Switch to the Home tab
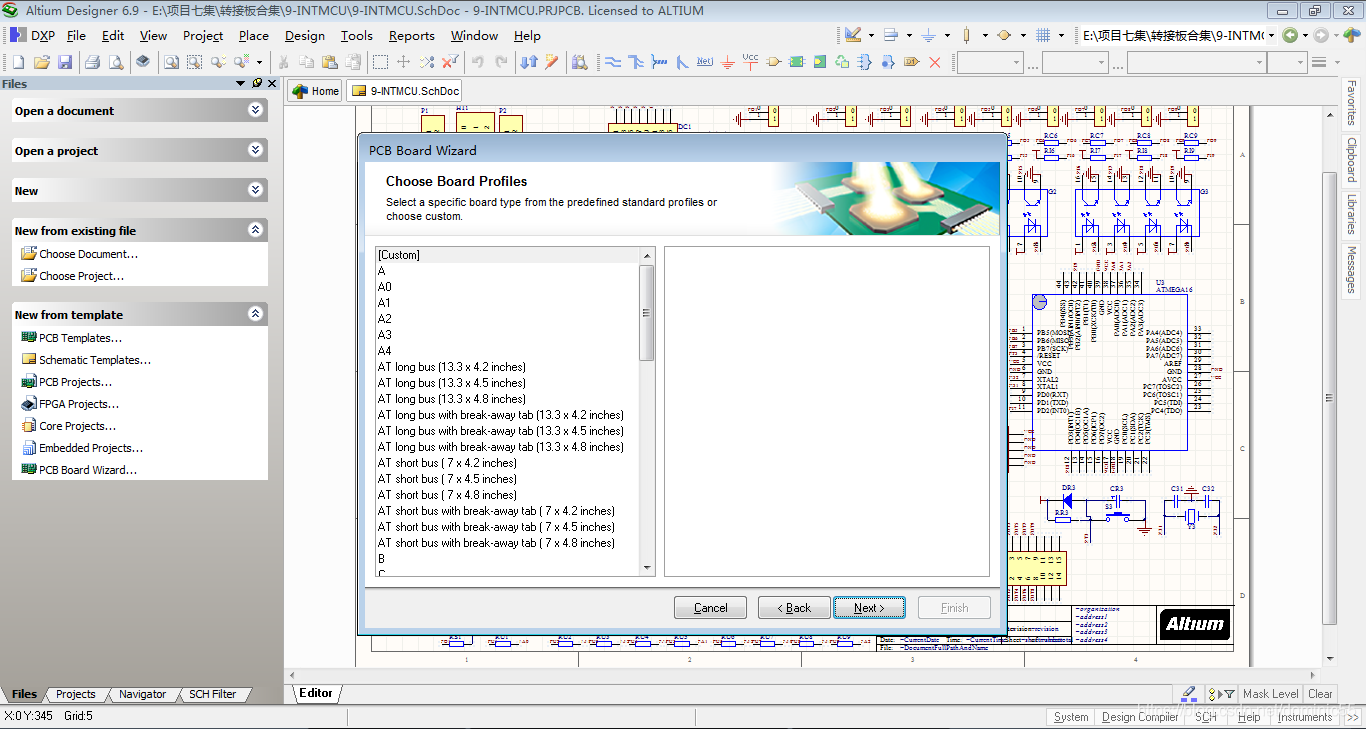The height and width of the screenshot is (729, 1366). (x=315, y=91)
